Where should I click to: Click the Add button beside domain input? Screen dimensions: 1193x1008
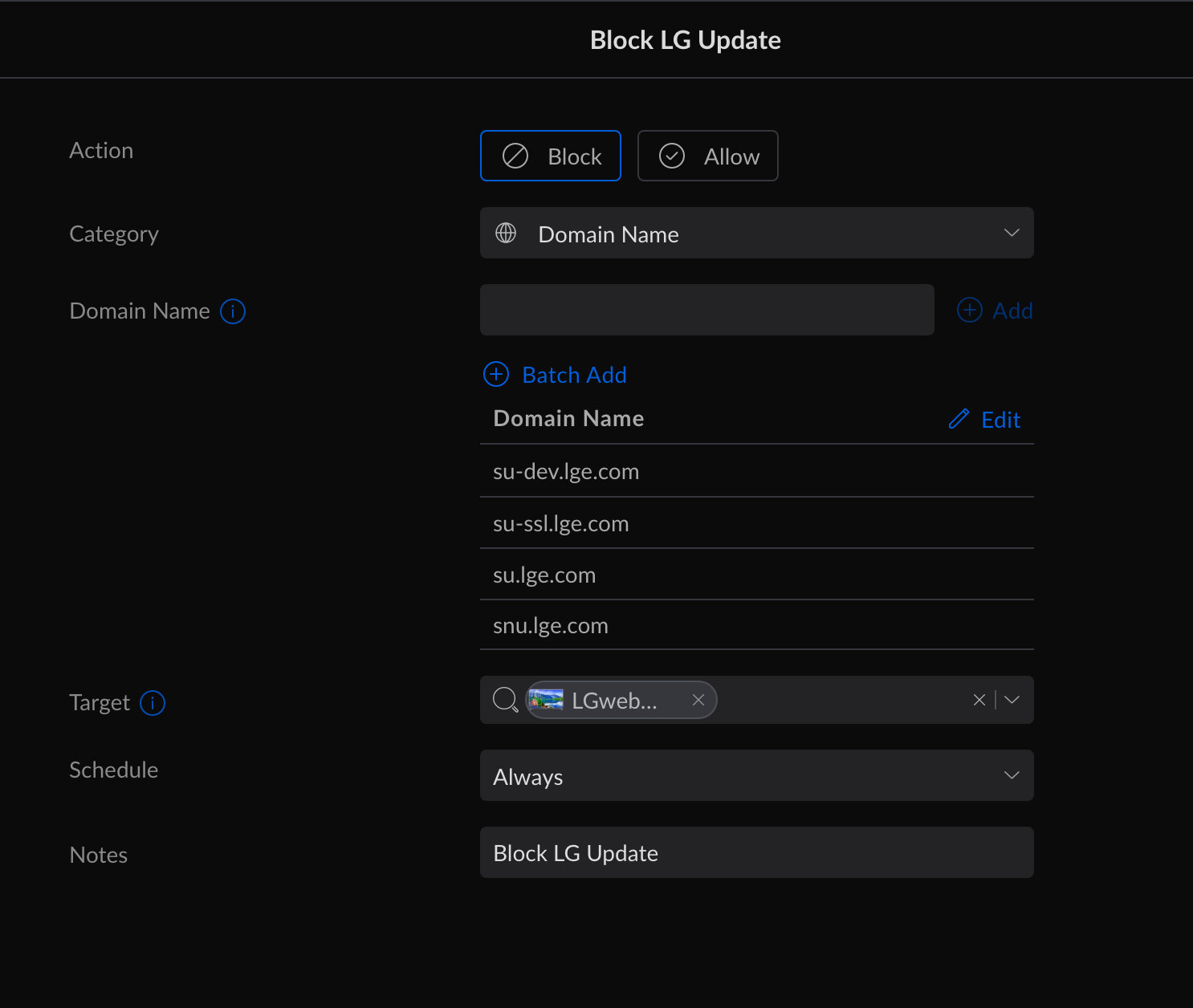click(995, 311)
